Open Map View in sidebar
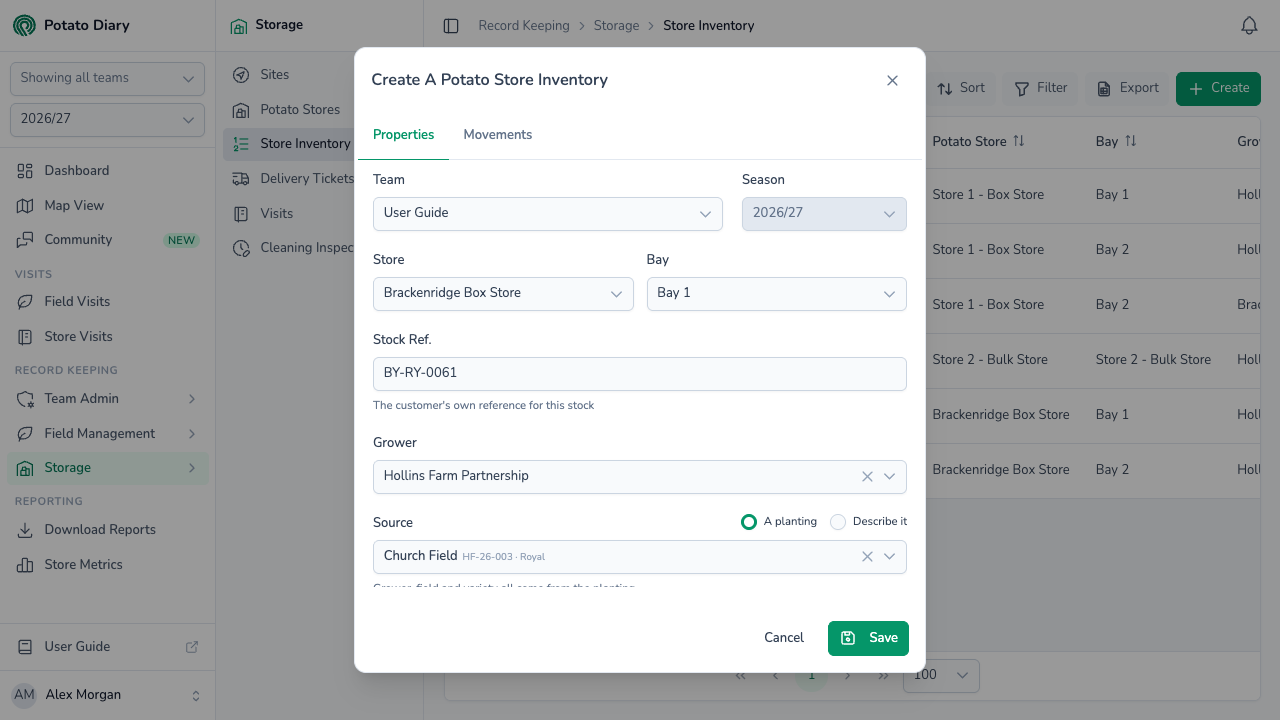Viewport: 1280px width, 720px height. [x=108, y=205]
